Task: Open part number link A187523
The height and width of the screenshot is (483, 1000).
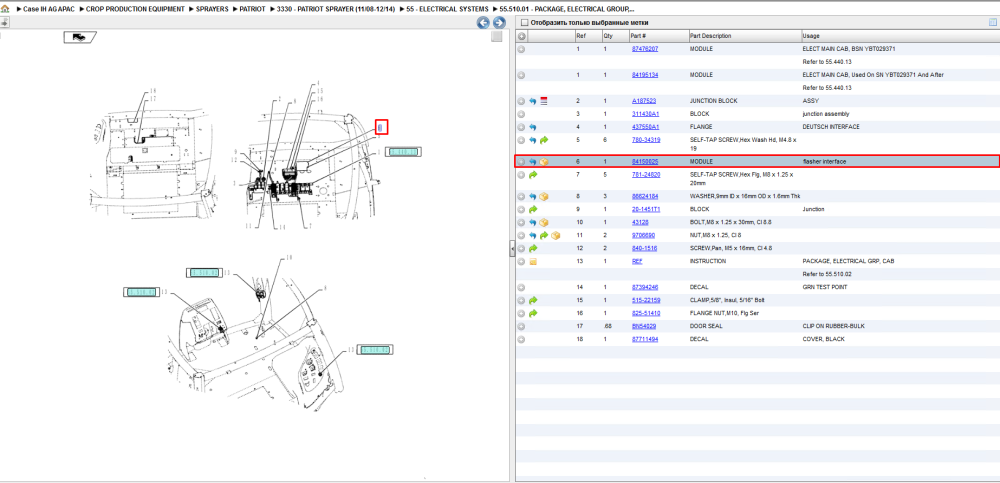Action: click(643, 101)
